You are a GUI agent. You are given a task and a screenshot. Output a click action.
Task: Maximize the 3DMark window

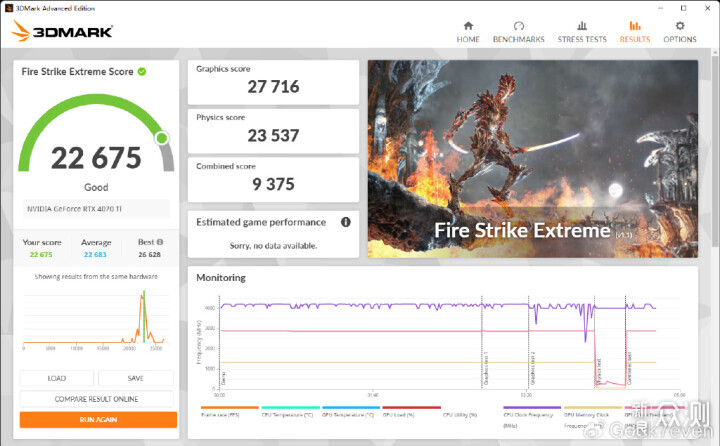683,8
